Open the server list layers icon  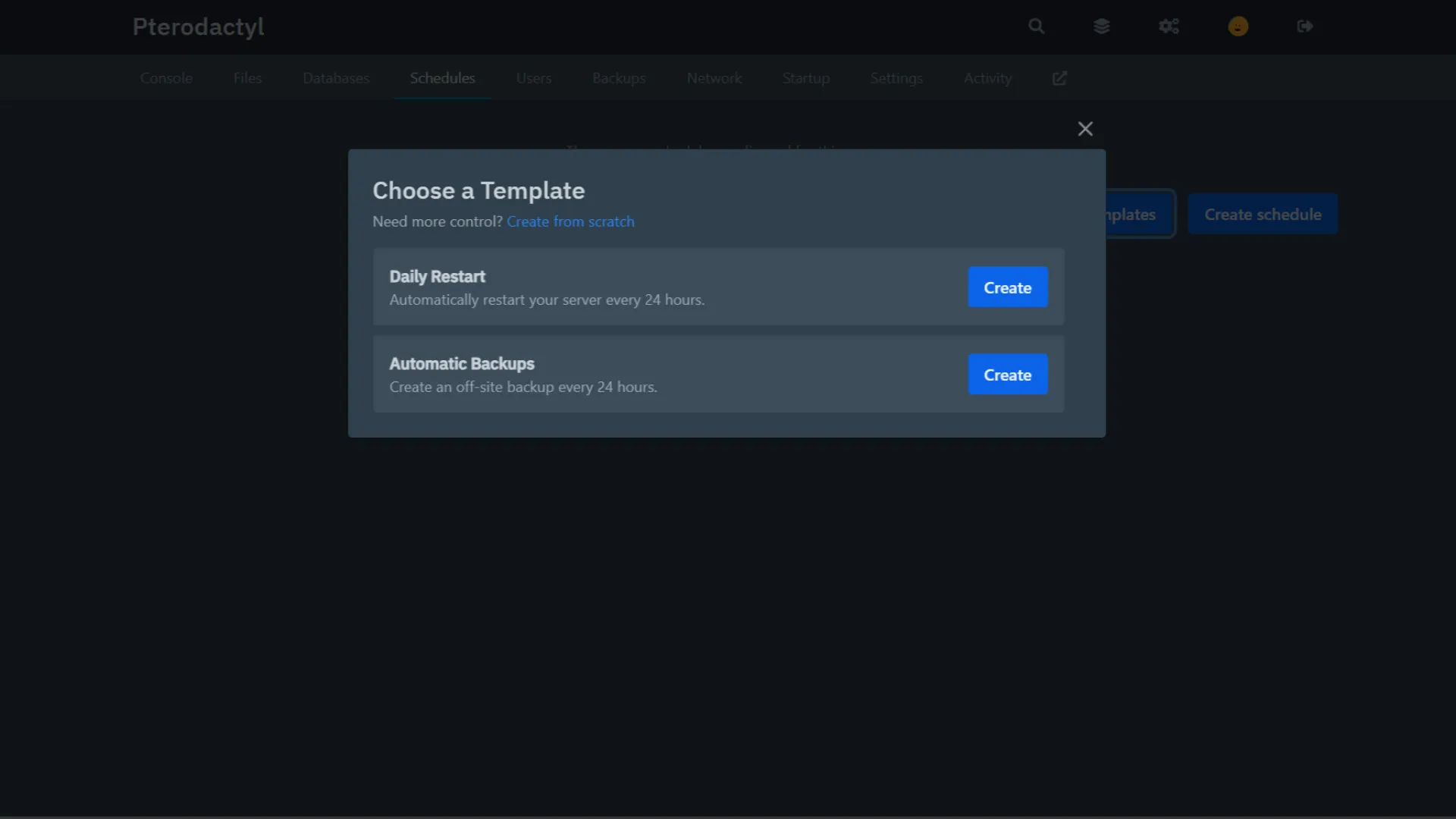(1102, 27)
